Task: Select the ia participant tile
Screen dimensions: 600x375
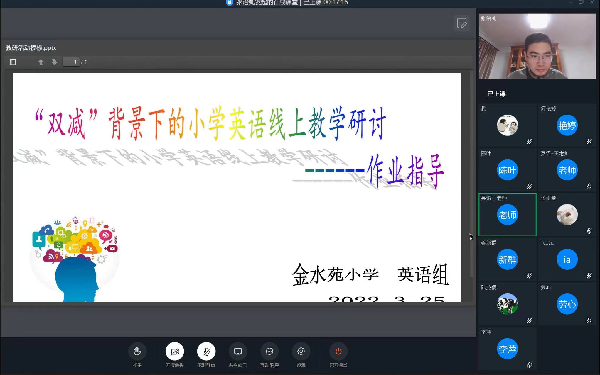Action: click(x=567, y=259)
